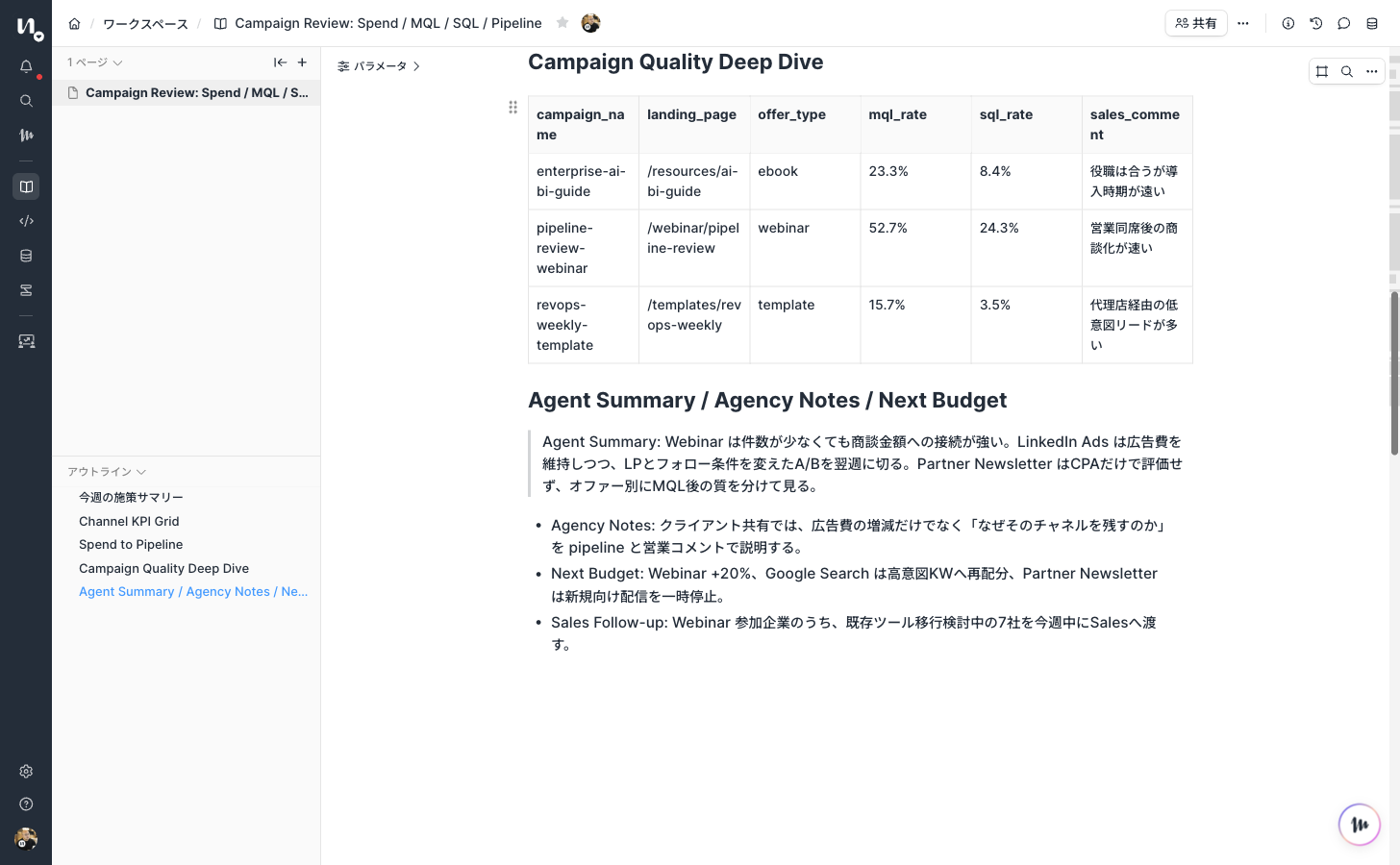Image resolution: width=1400 pixels, height=865 pixels.
Task: Jump to Spend to Pipeline outline entry
Action: [x=131, y=544]
